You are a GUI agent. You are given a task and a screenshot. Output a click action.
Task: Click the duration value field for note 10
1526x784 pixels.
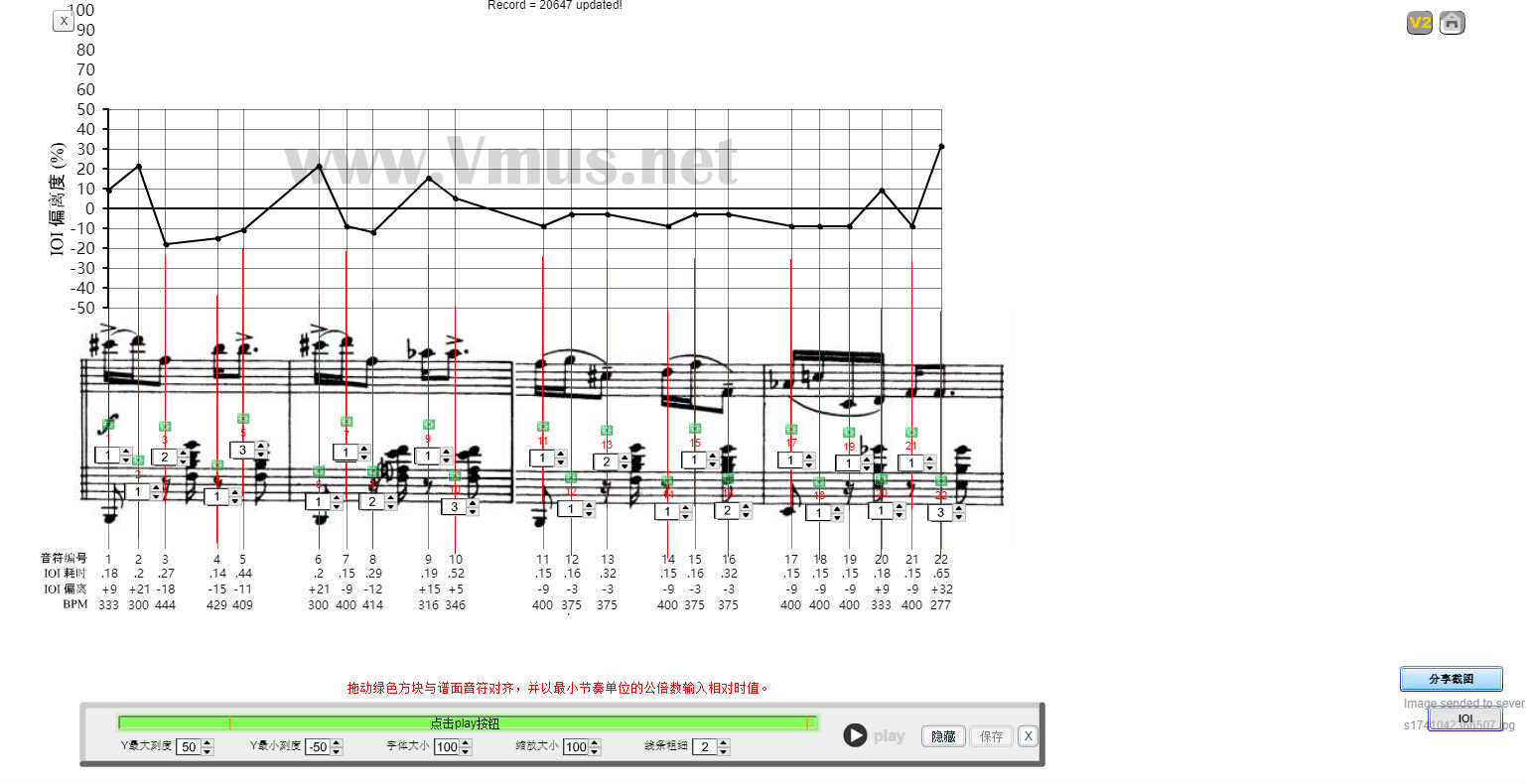(x=454, y=507)
